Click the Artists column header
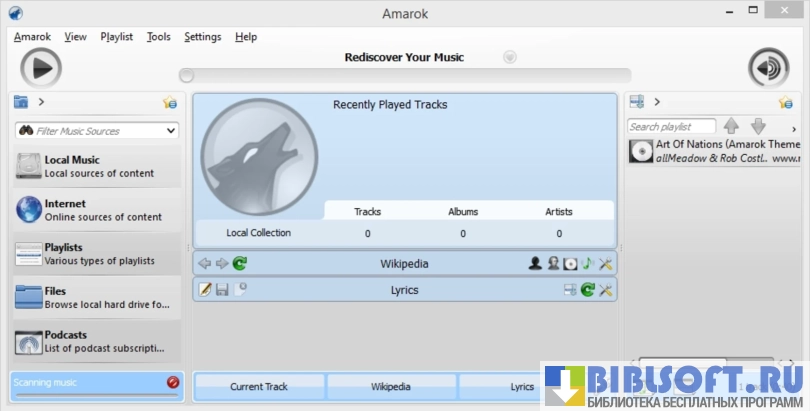The width and height of the screenshot is (810, 411). point(559,212)
